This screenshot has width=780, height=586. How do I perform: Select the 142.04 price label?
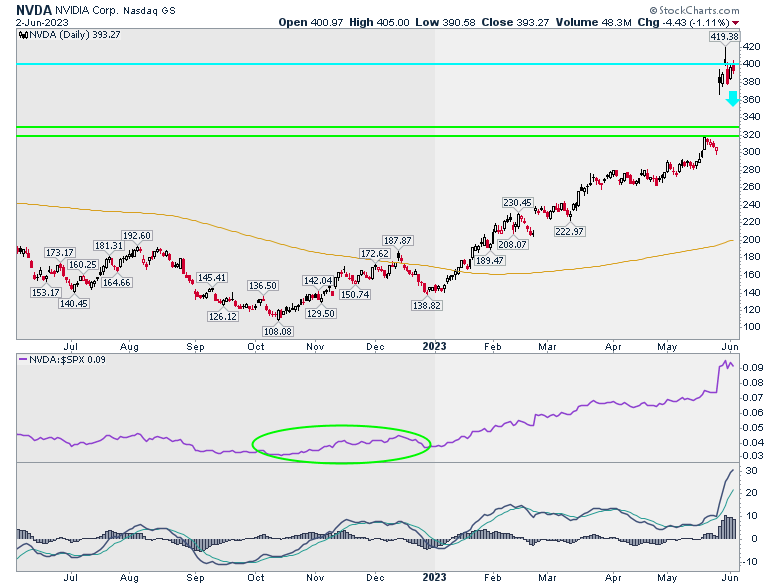(318, 281)
